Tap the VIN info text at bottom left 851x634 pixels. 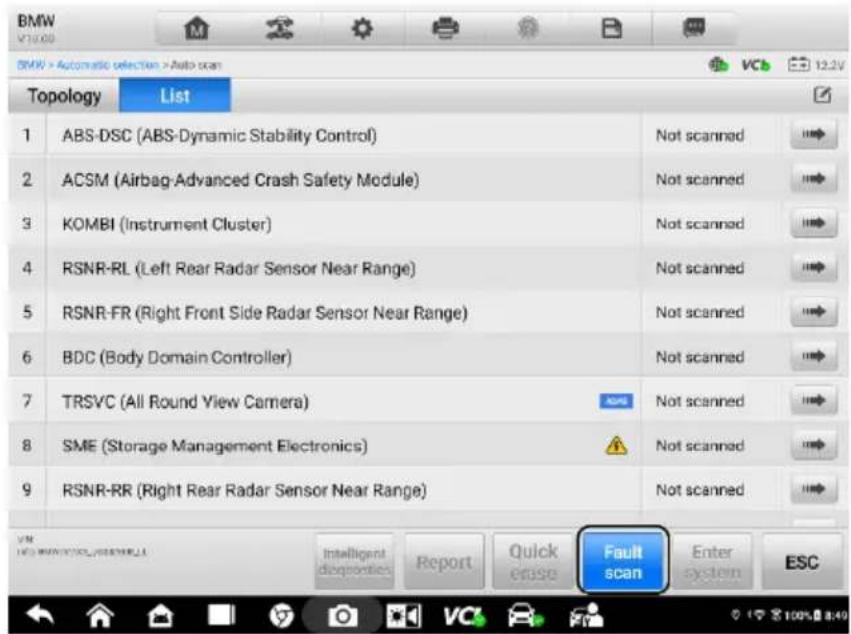click(81, 547)
